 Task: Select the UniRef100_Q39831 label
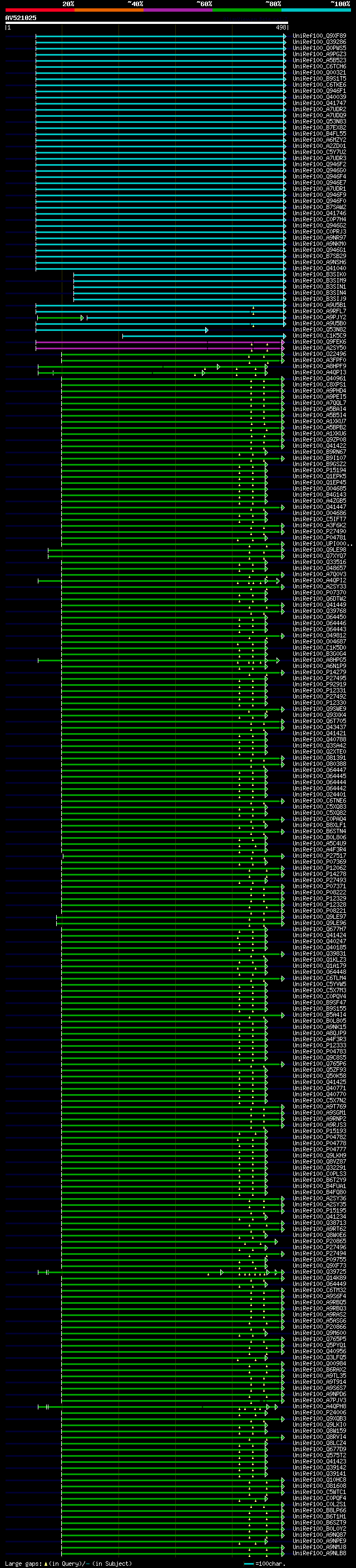(x=319, y=954)
